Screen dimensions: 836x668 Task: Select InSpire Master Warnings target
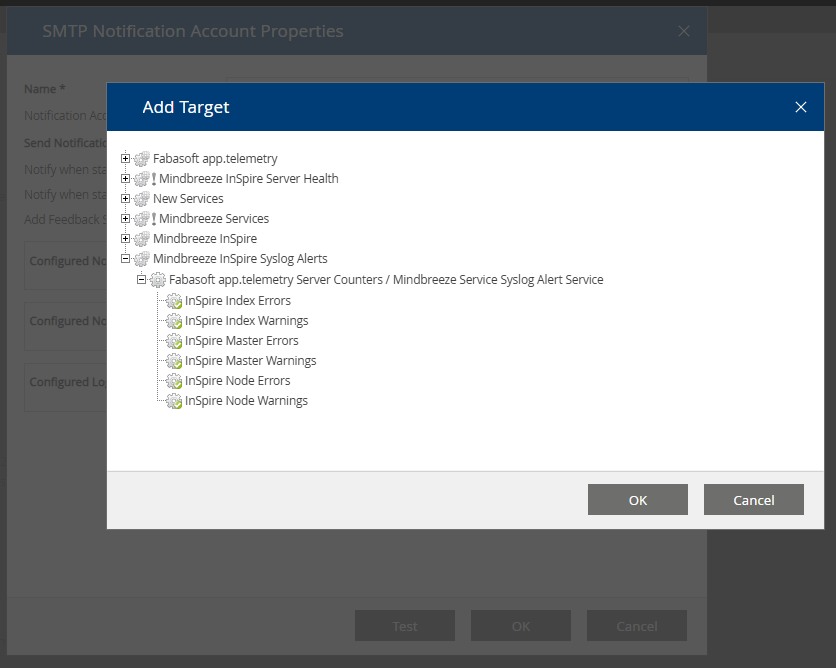click(x=250, y=361)
